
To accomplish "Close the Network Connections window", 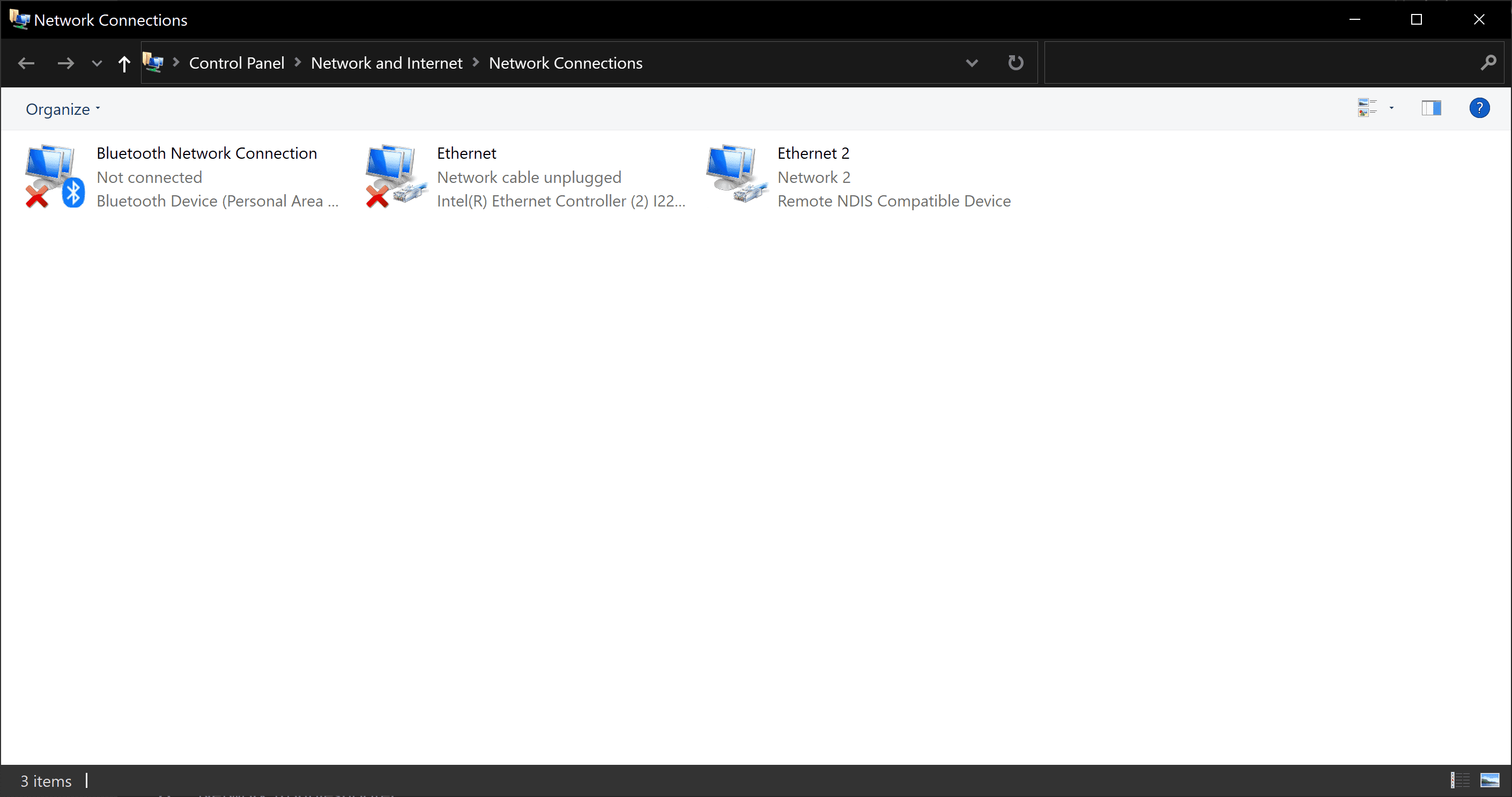I will point(1479,19).
